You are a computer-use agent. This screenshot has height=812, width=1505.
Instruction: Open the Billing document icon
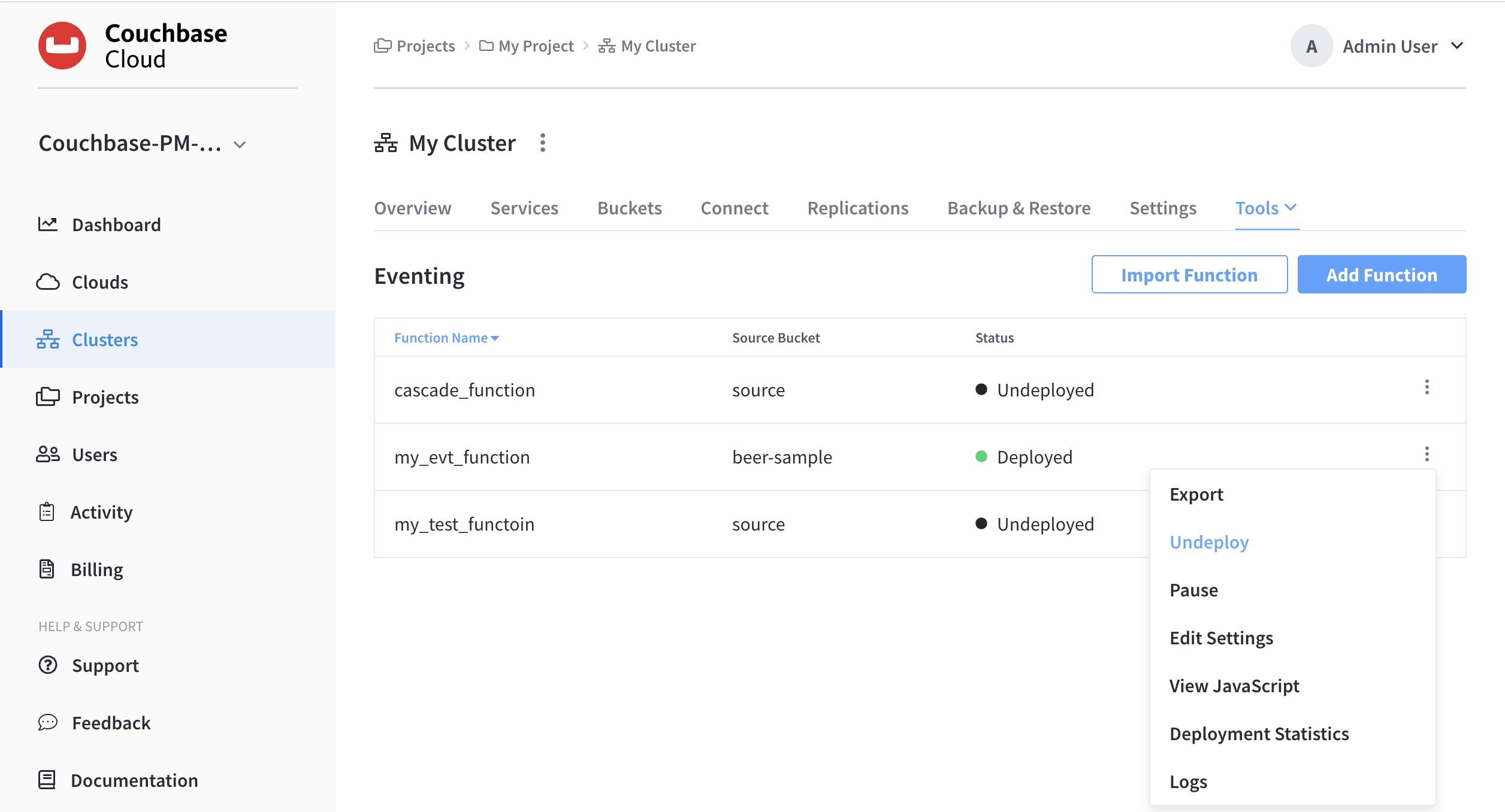coord(47,569)
